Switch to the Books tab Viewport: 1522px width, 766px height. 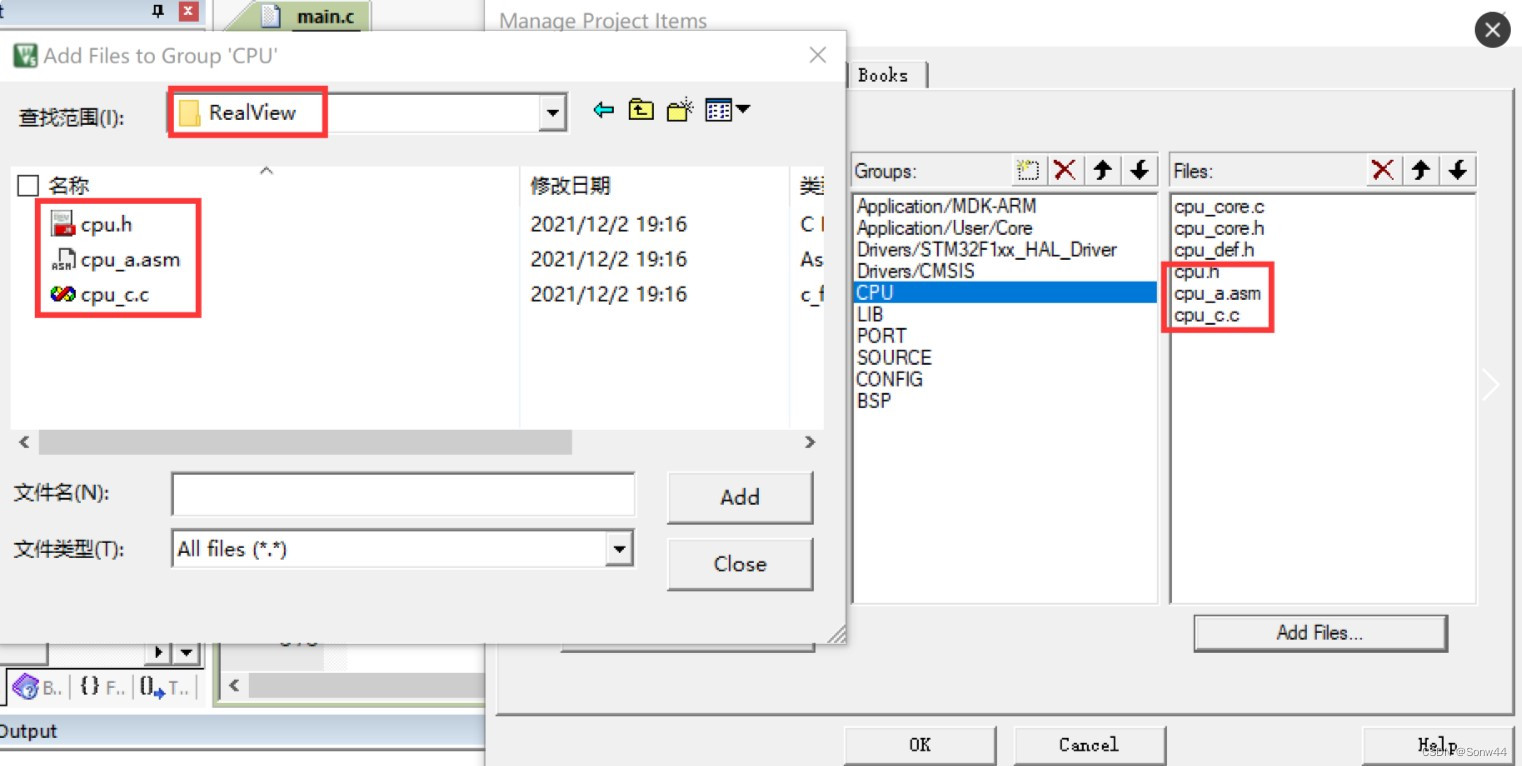(884, 75)
